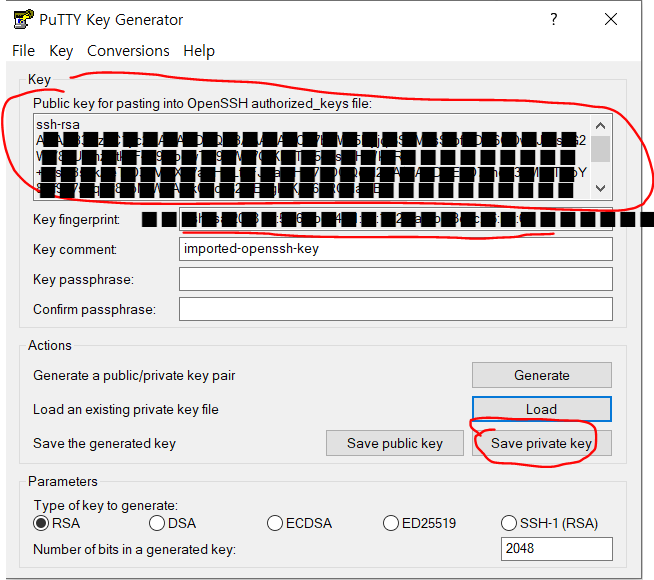The height and width of the screenshot is (580, 654).
Task: Click the 'Key comment:' label
Action: click(x=75, y=249)
